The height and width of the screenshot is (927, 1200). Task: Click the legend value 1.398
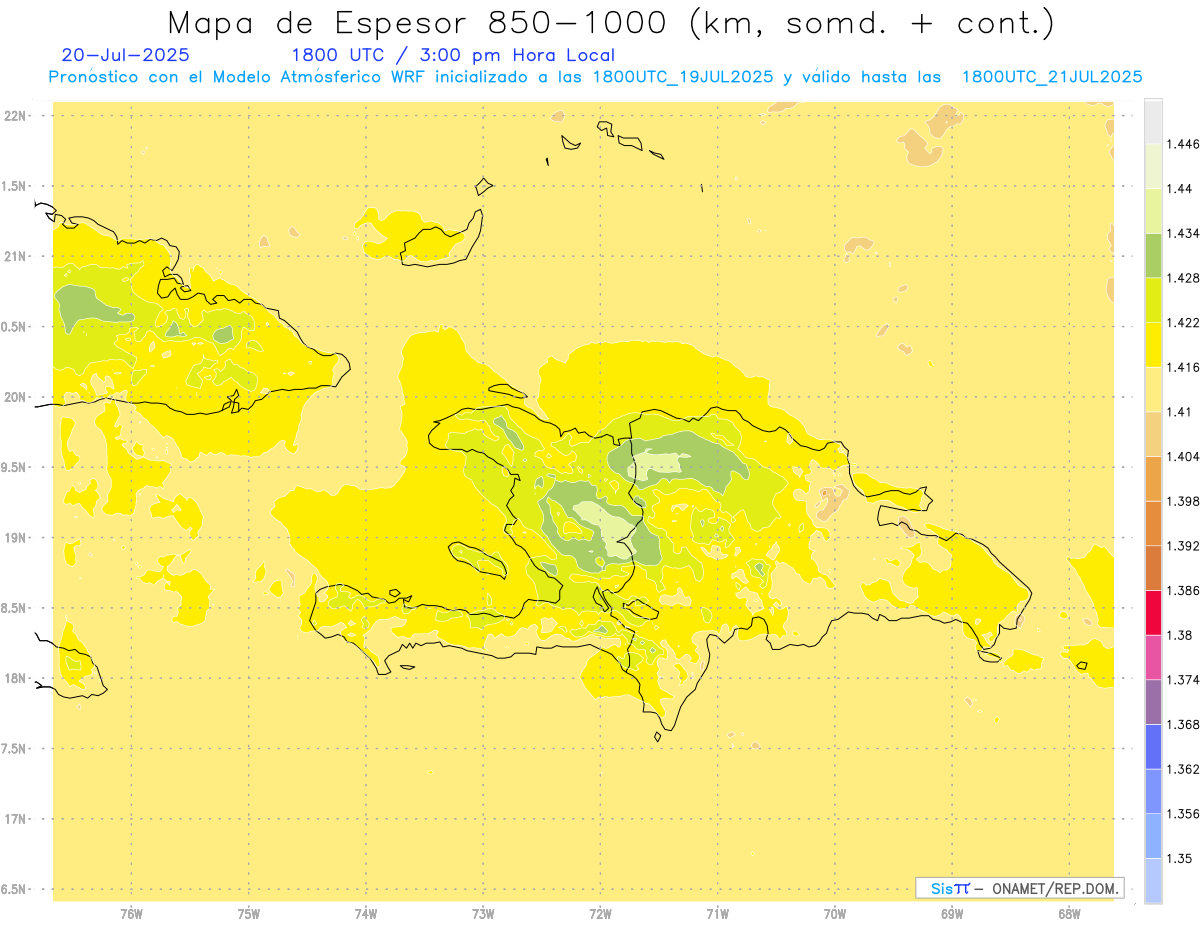[x=1183, y=501]
